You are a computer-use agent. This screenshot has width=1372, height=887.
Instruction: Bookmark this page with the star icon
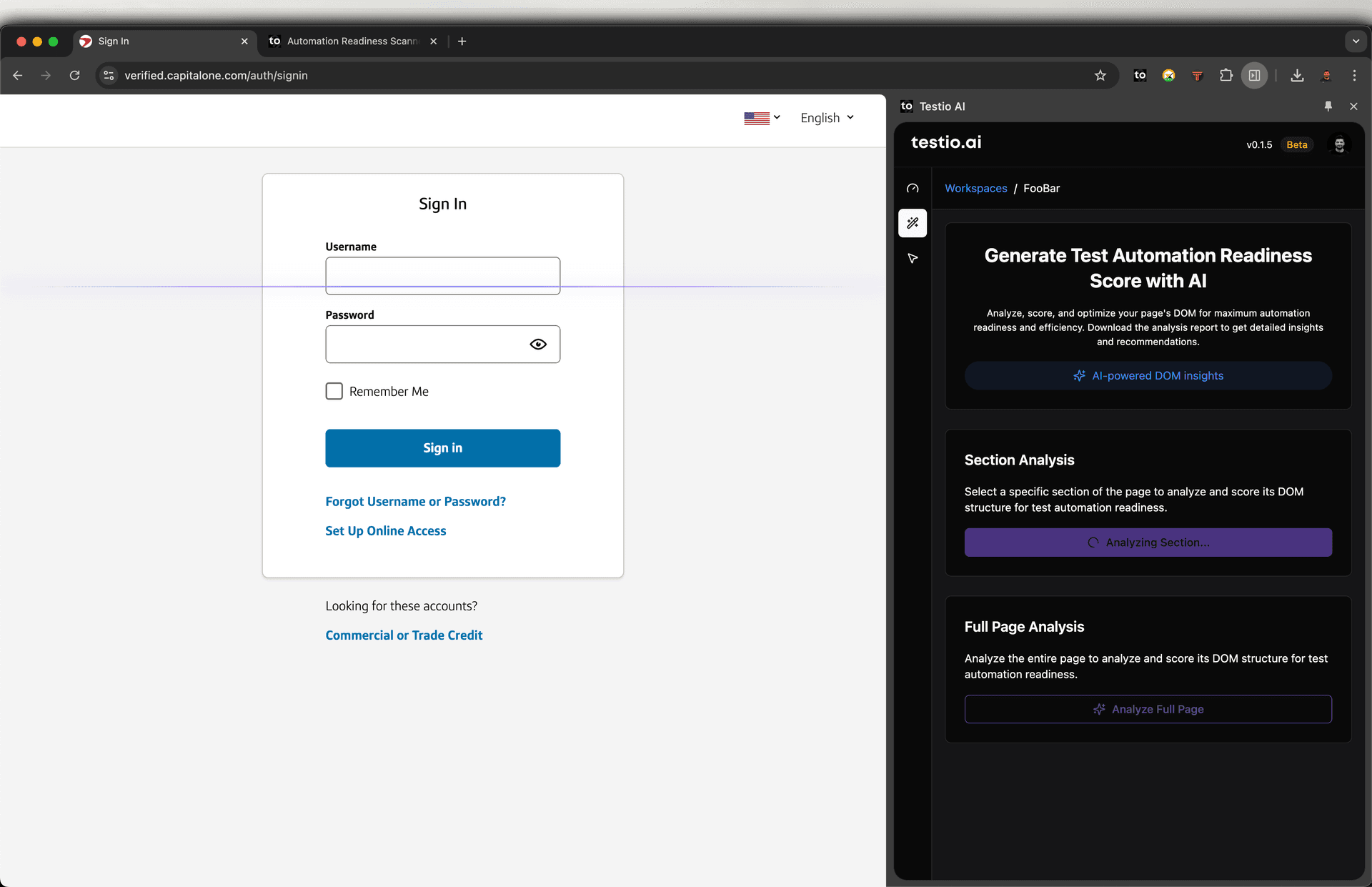tap(1100, 75)
